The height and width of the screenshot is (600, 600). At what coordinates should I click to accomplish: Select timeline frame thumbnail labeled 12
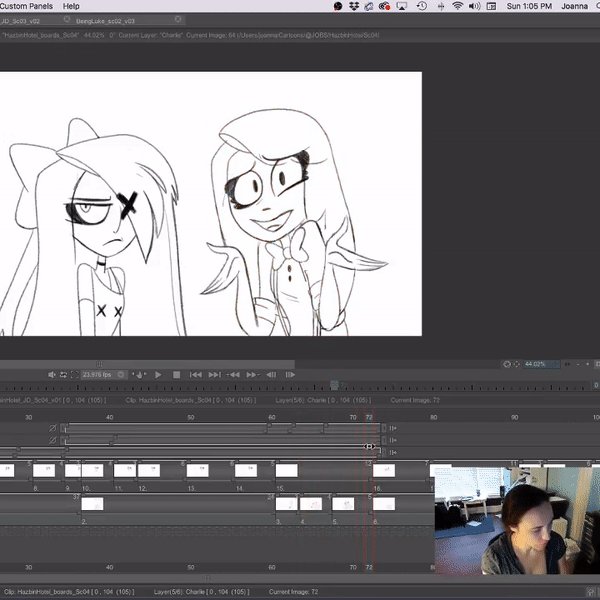coord(149,470)
